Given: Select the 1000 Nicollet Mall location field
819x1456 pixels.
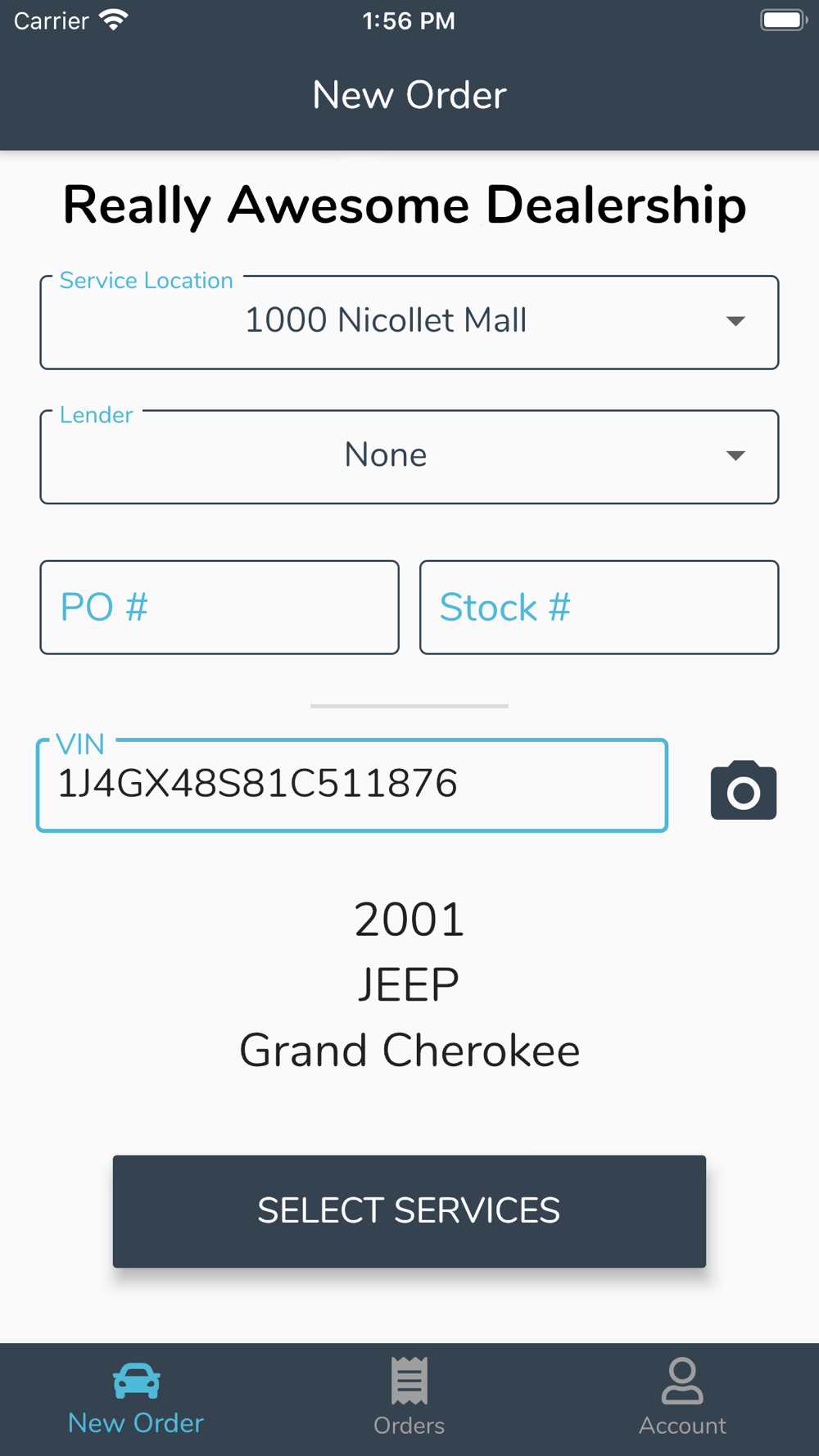Looking at the screenshot, I should coord(409,322).
